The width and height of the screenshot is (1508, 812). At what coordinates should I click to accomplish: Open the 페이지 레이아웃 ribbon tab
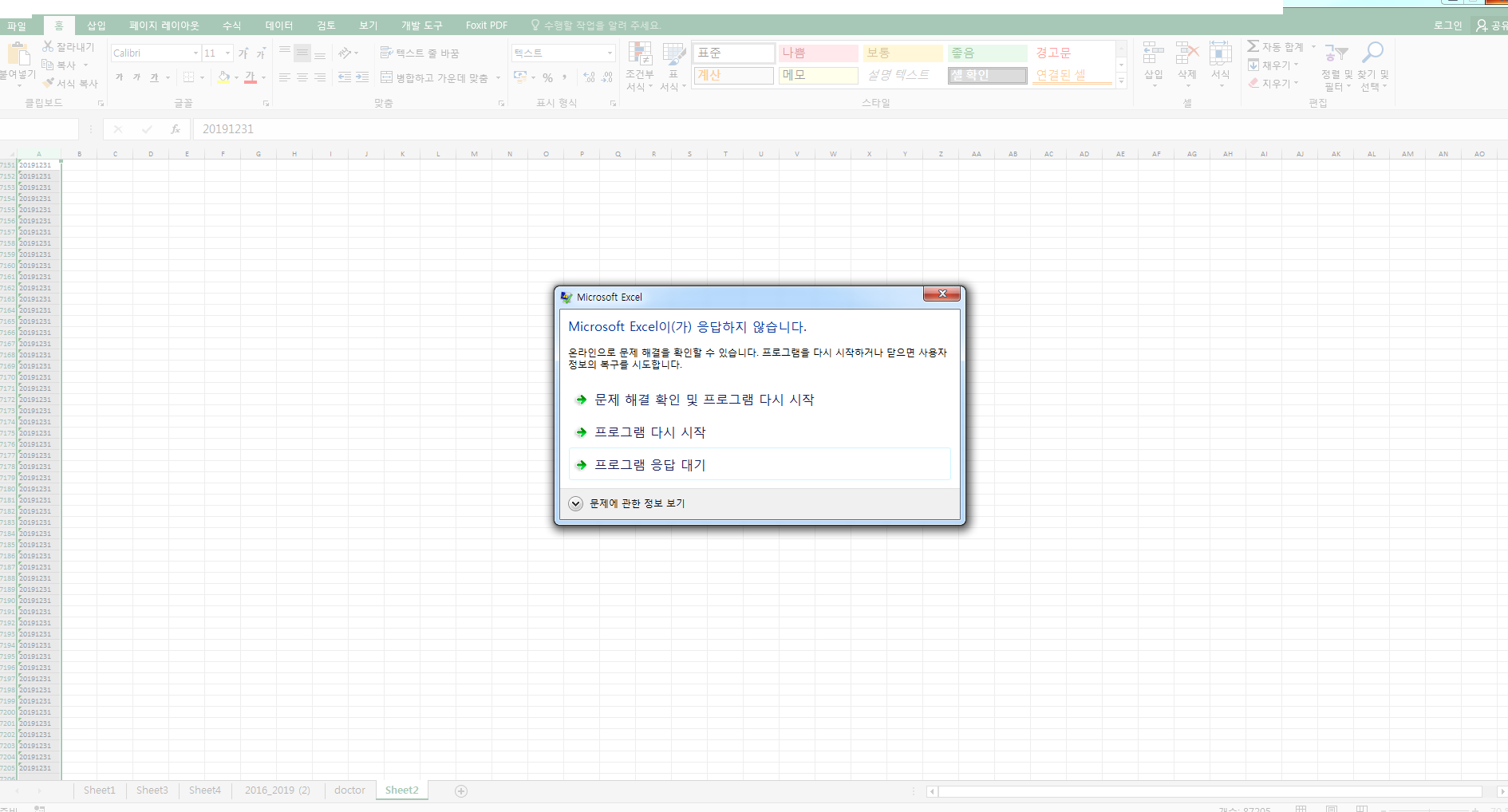(164, 26)
